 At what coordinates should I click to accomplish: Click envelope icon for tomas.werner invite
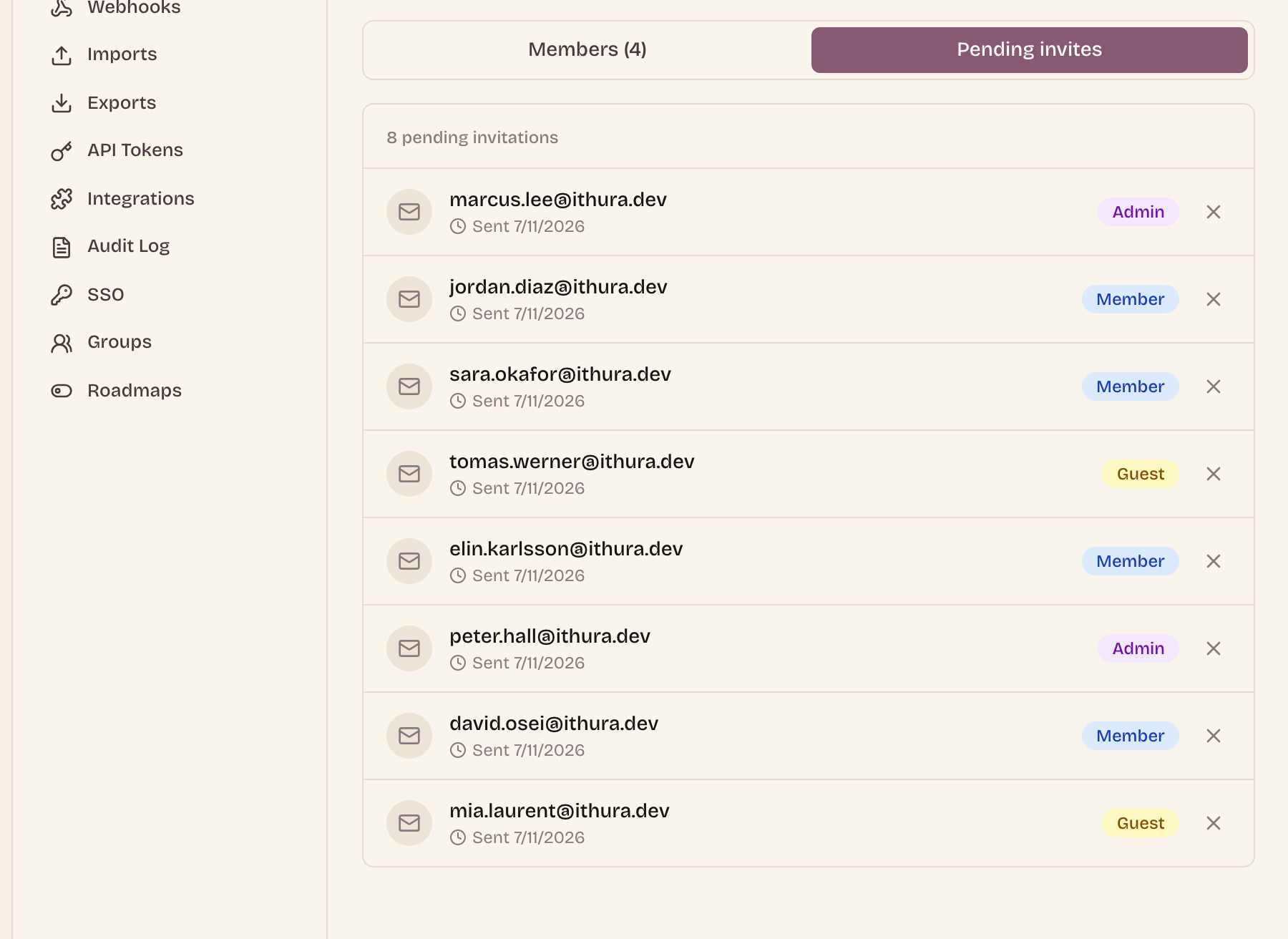(409, 474)
